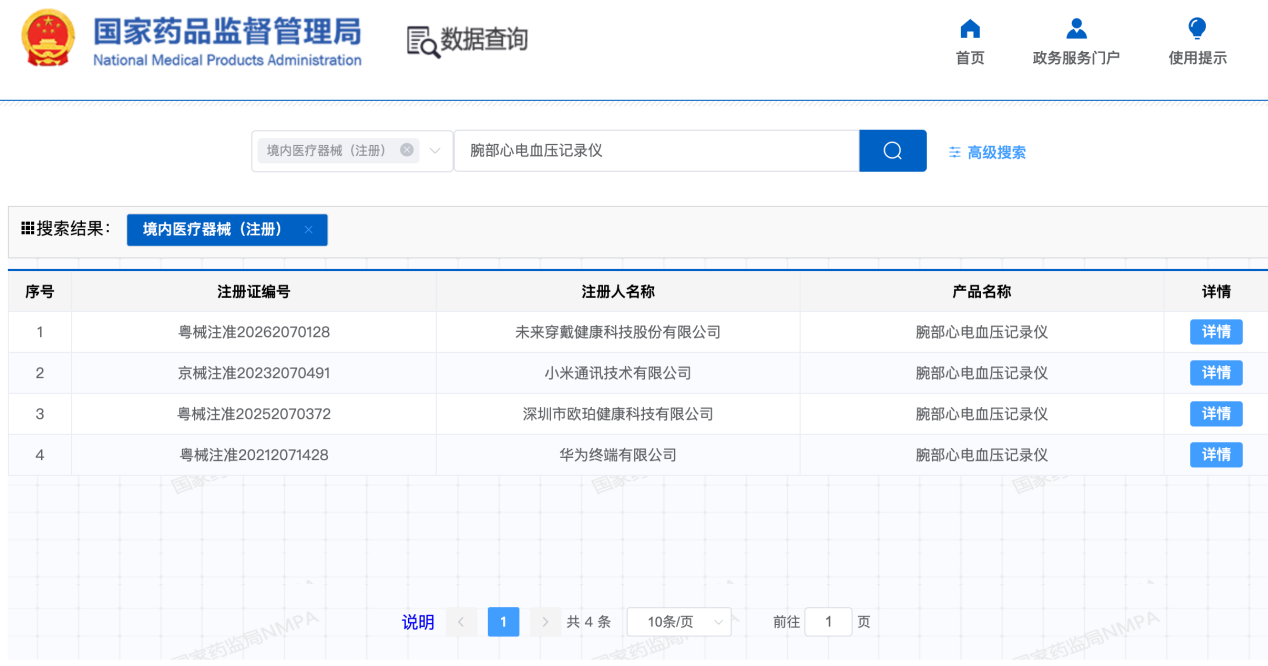Show 详情 for 华为终端有限公司
The image size is (1268, 666).
click(x=1216, y=455)
